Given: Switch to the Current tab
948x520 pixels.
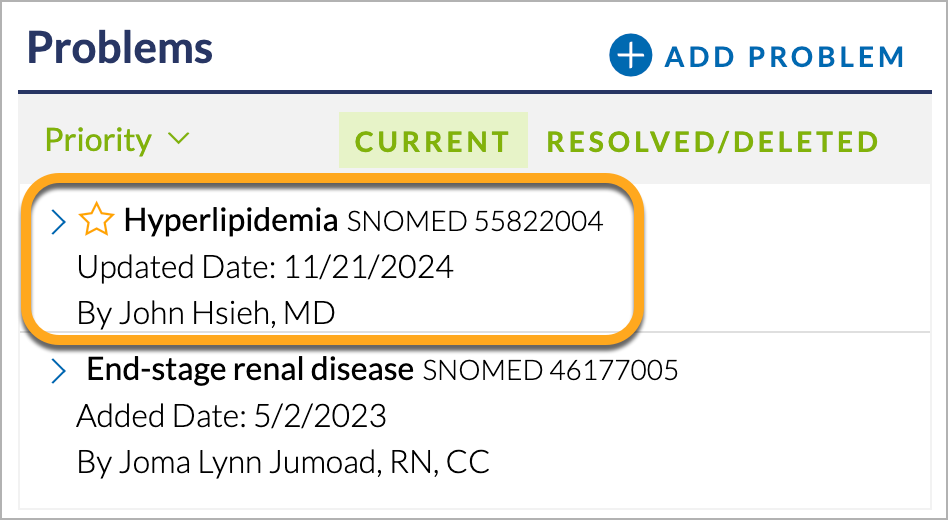Looking at the screenshot, I should [x=433, y=140].
